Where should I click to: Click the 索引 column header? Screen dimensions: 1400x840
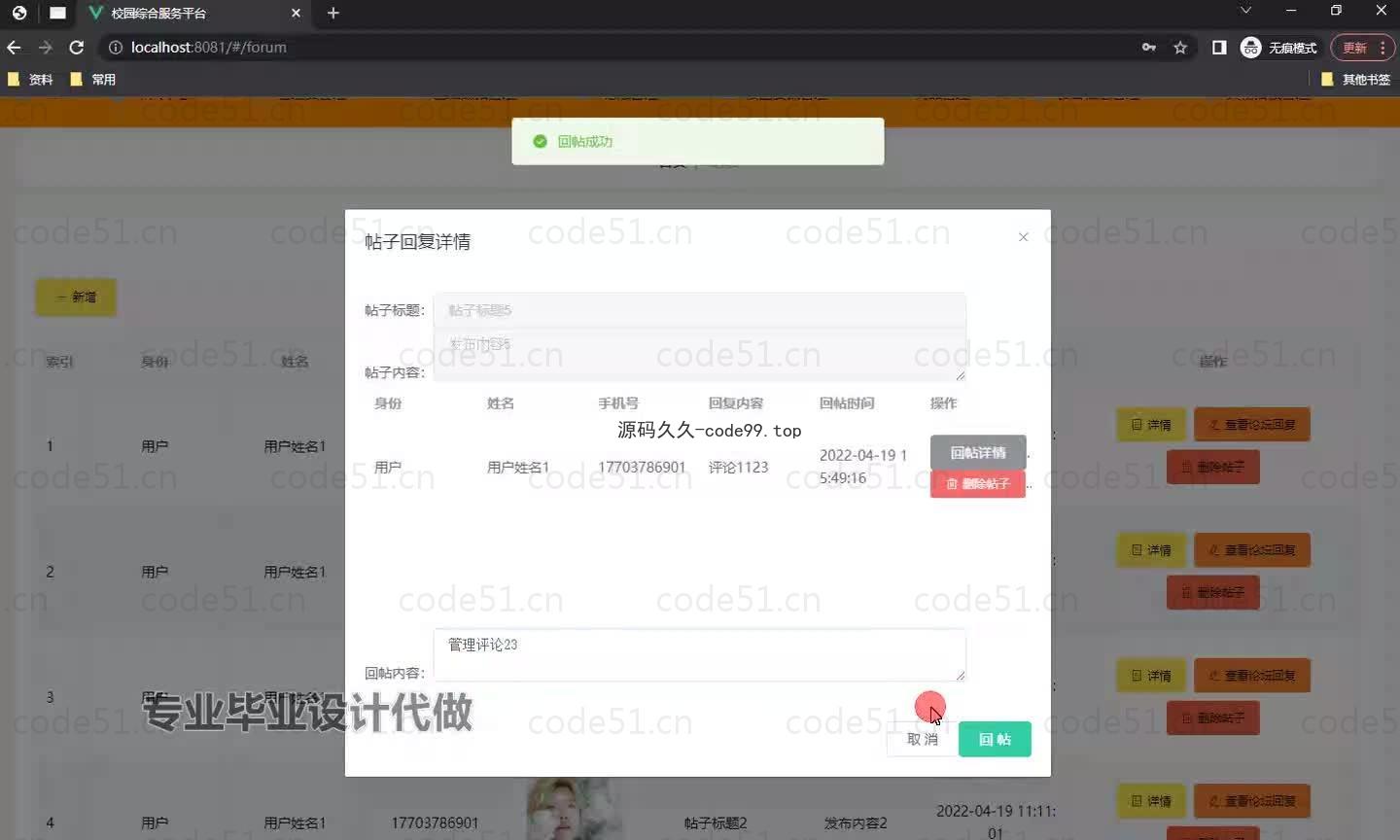point(59,362)
